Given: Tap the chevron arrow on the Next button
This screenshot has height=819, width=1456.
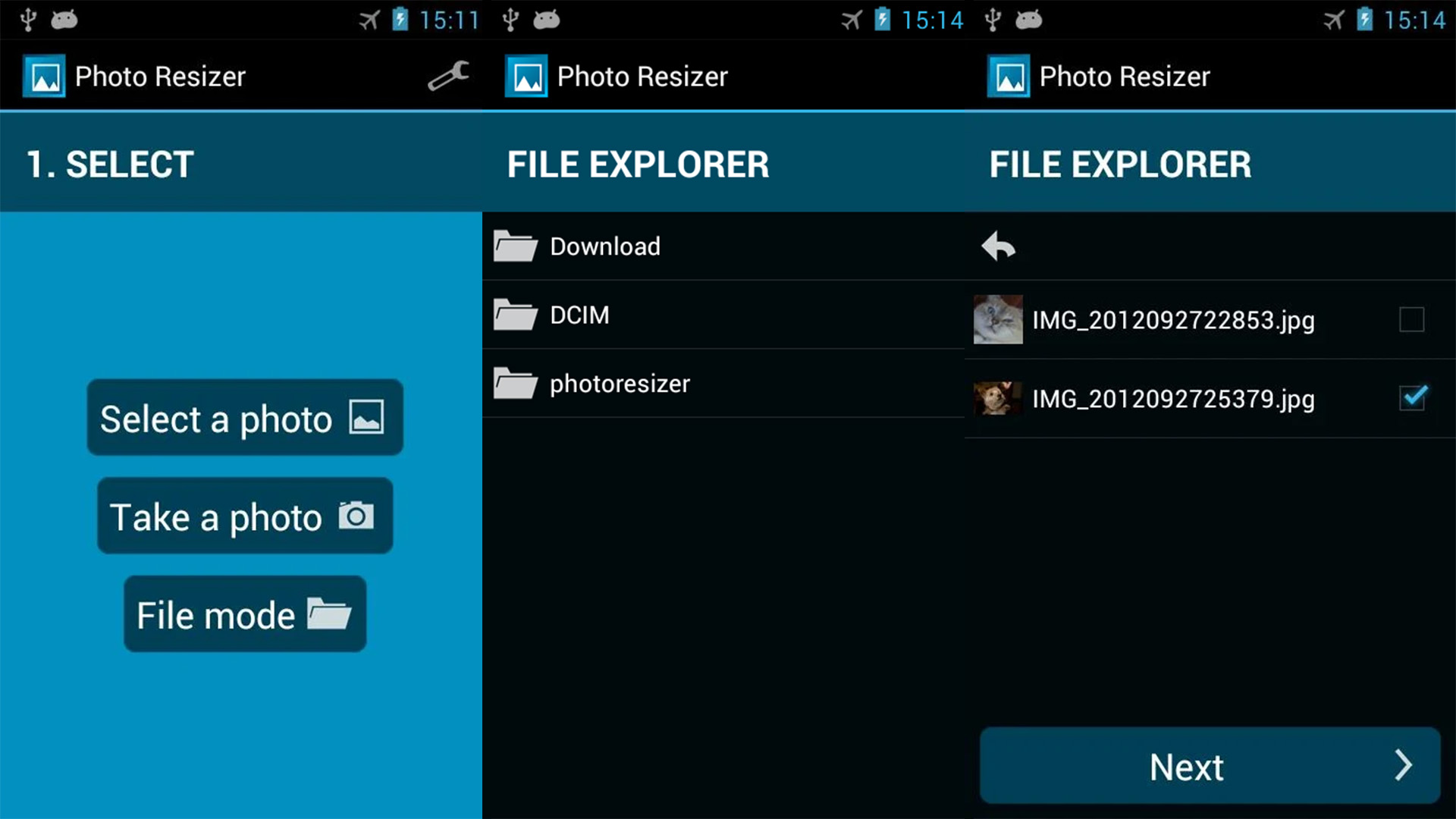Looking at the screenshot, I should point(1404,765).
